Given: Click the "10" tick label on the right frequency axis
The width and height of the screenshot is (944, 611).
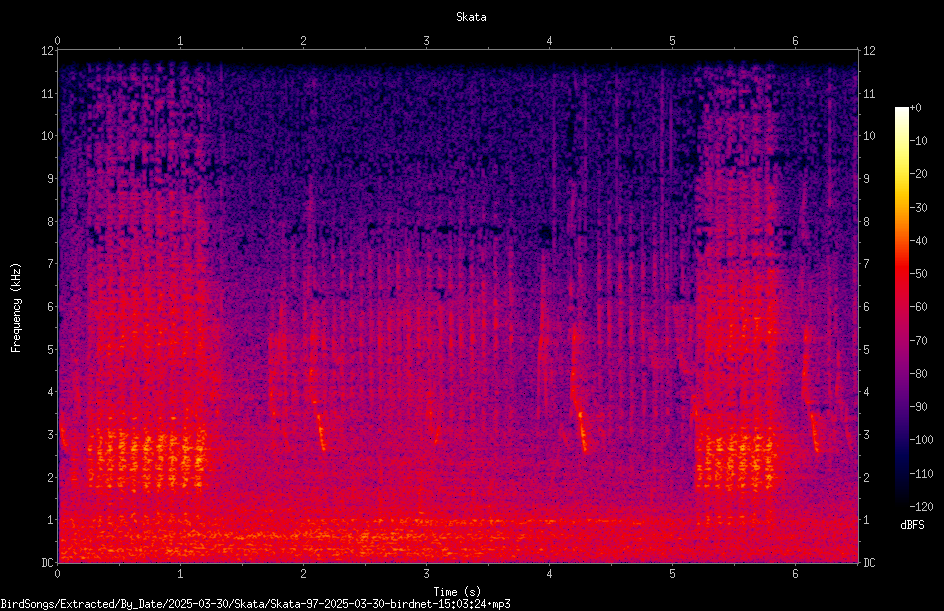Looking at the screenshot, I should coord(869,136).
